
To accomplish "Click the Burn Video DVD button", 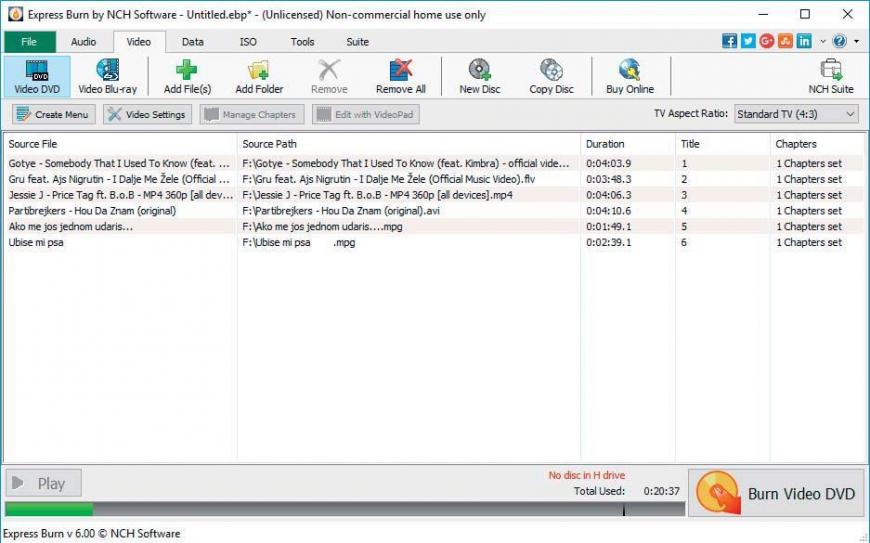I will 776,493.
